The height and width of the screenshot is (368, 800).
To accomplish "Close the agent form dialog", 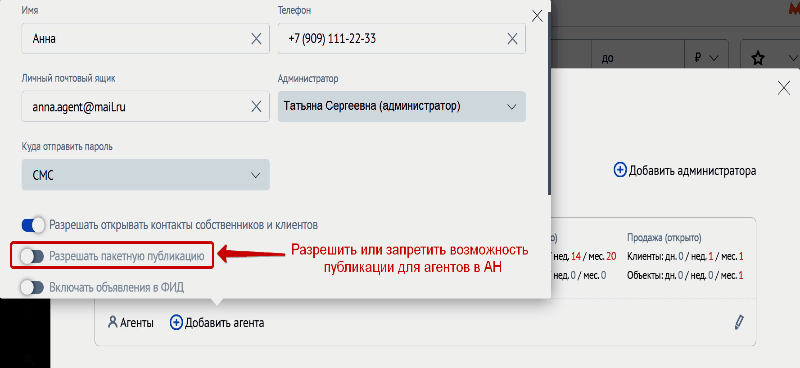I will (x=537, y=16).
